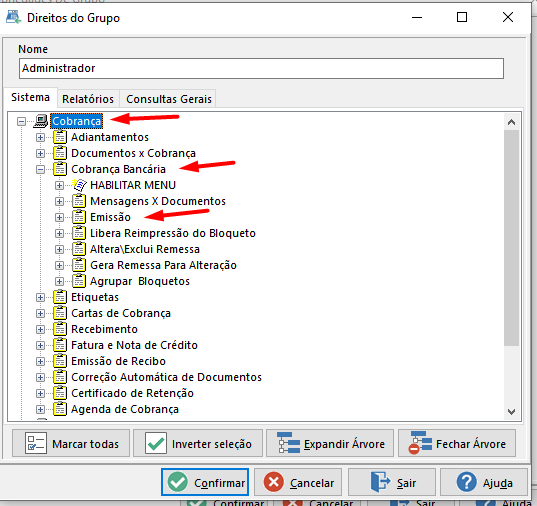
Task: Open Ajuda help button
Action: coord(484,482)
